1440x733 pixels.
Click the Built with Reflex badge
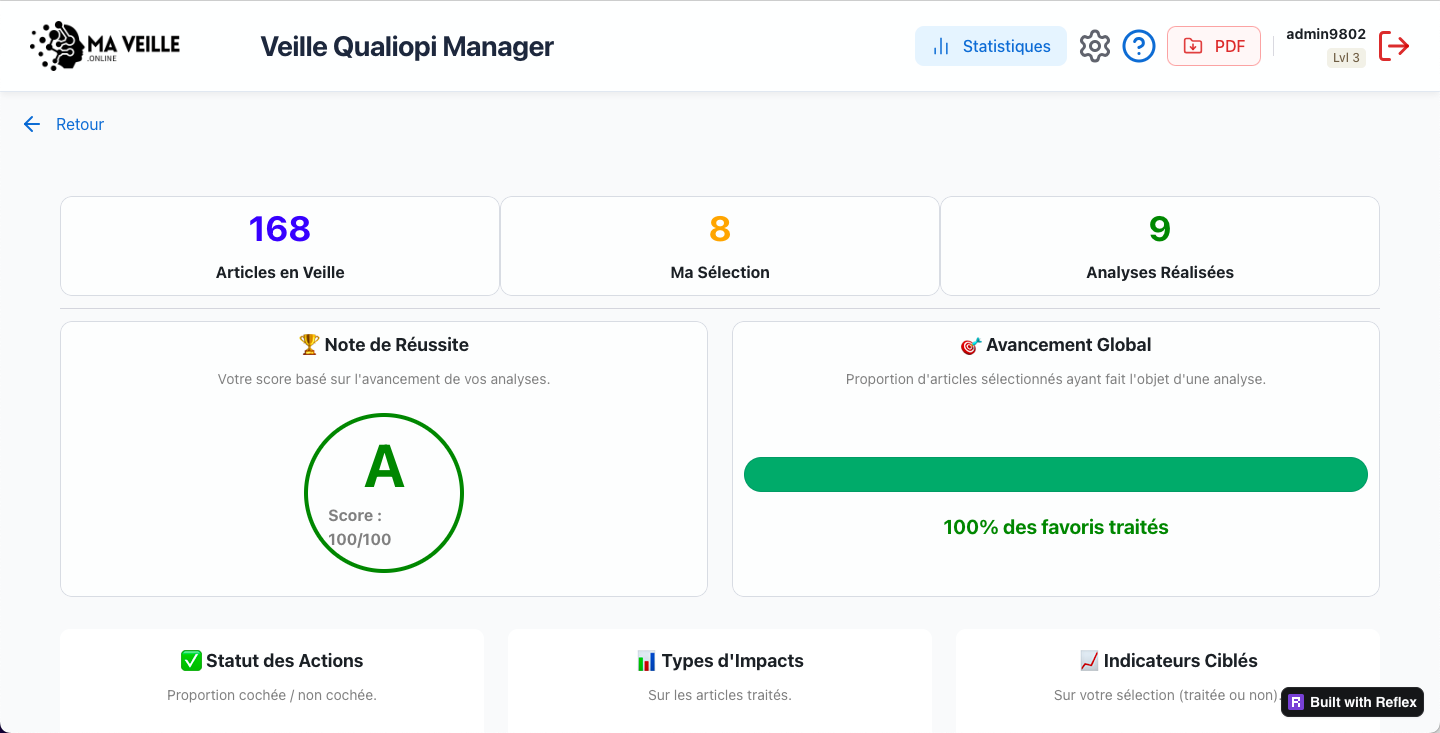(1352, 702)
